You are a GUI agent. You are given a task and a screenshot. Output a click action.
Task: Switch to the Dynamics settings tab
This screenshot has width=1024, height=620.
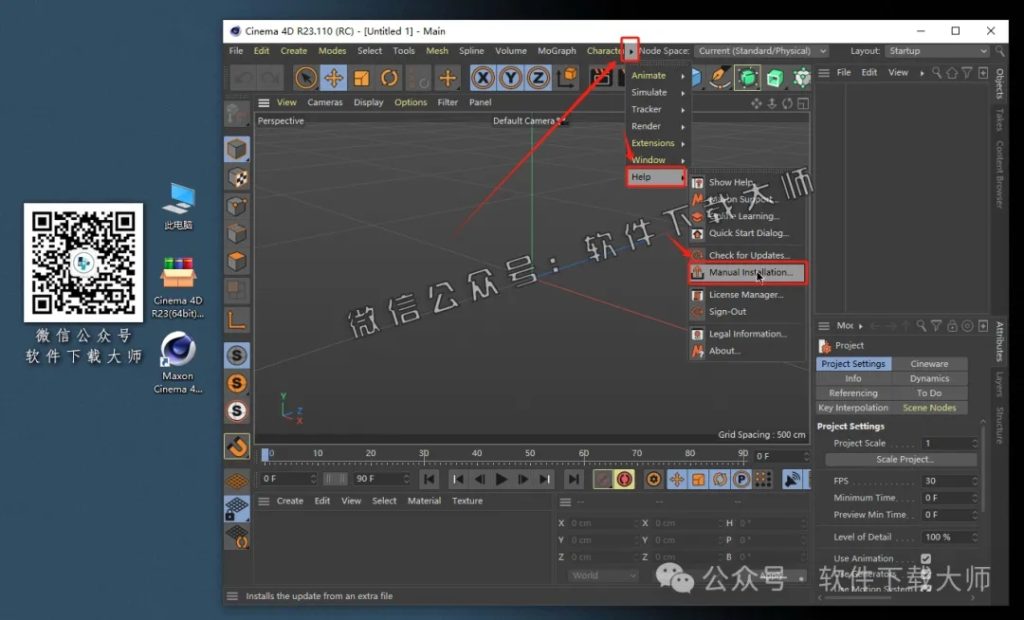tap(931, 378)
